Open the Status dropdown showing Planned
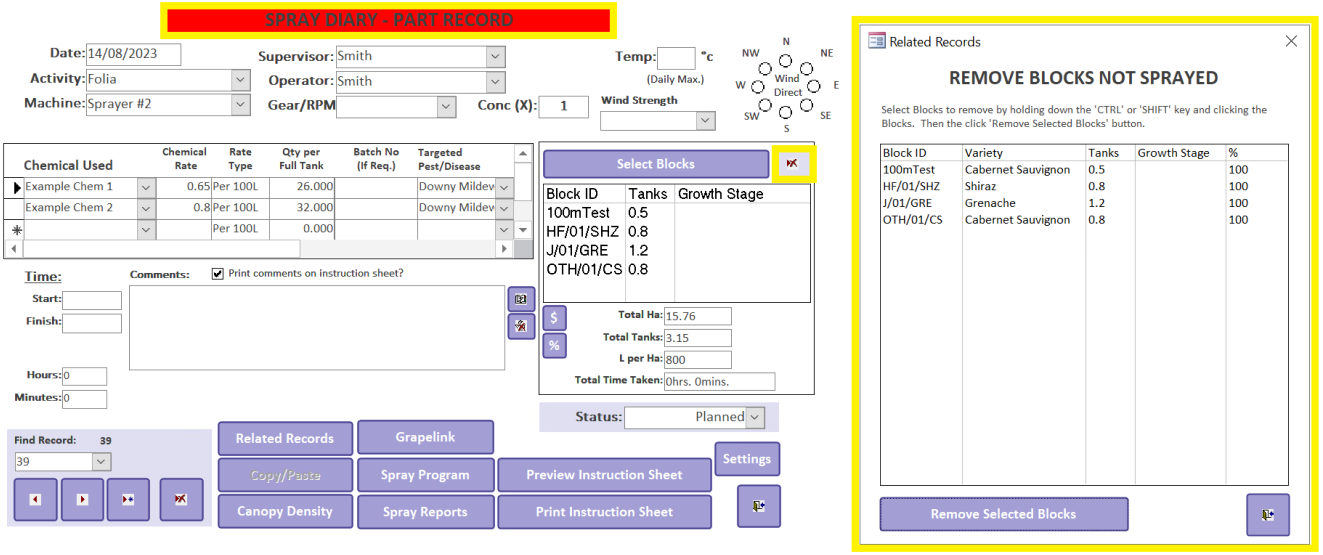Viewport: 1323px width, 555px height. click(x=755, y=417)
